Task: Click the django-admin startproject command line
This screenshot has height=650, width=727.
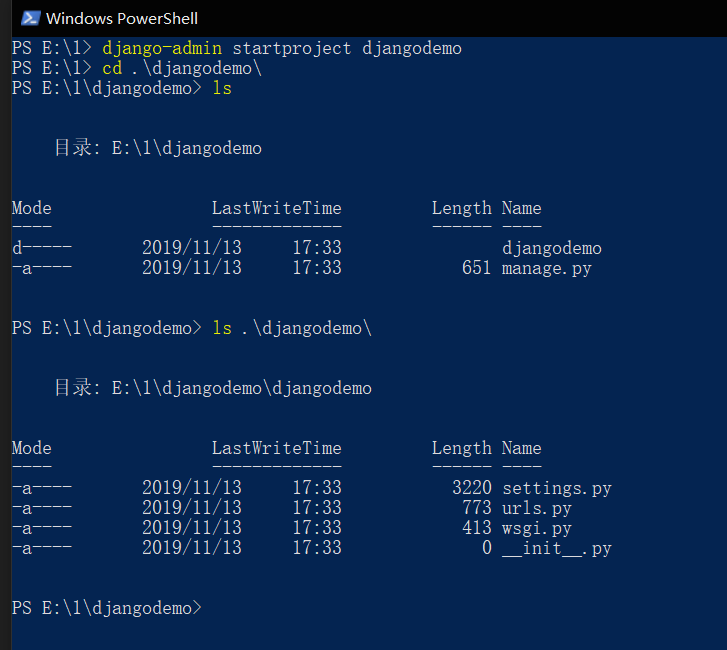Action: tap(282, 49)
